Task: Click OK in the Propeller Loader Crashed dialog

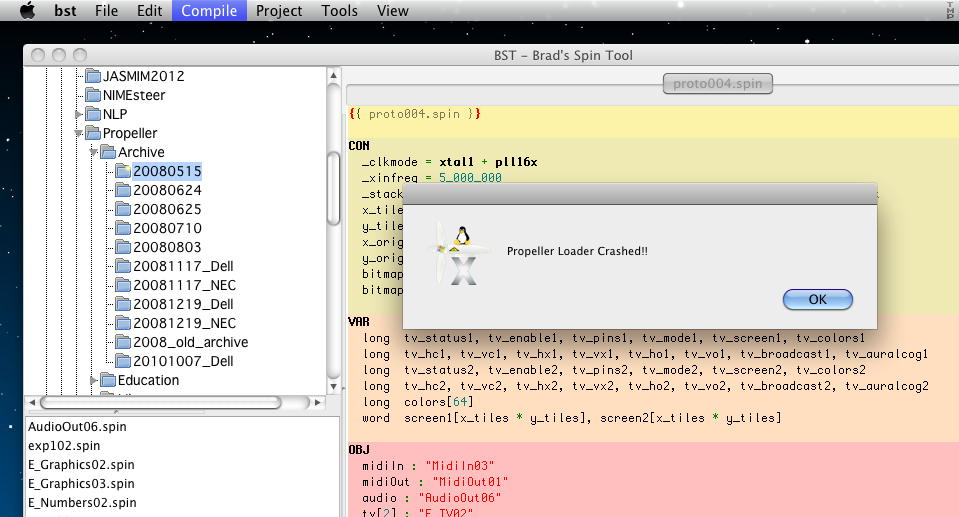Action: (817, 299)
